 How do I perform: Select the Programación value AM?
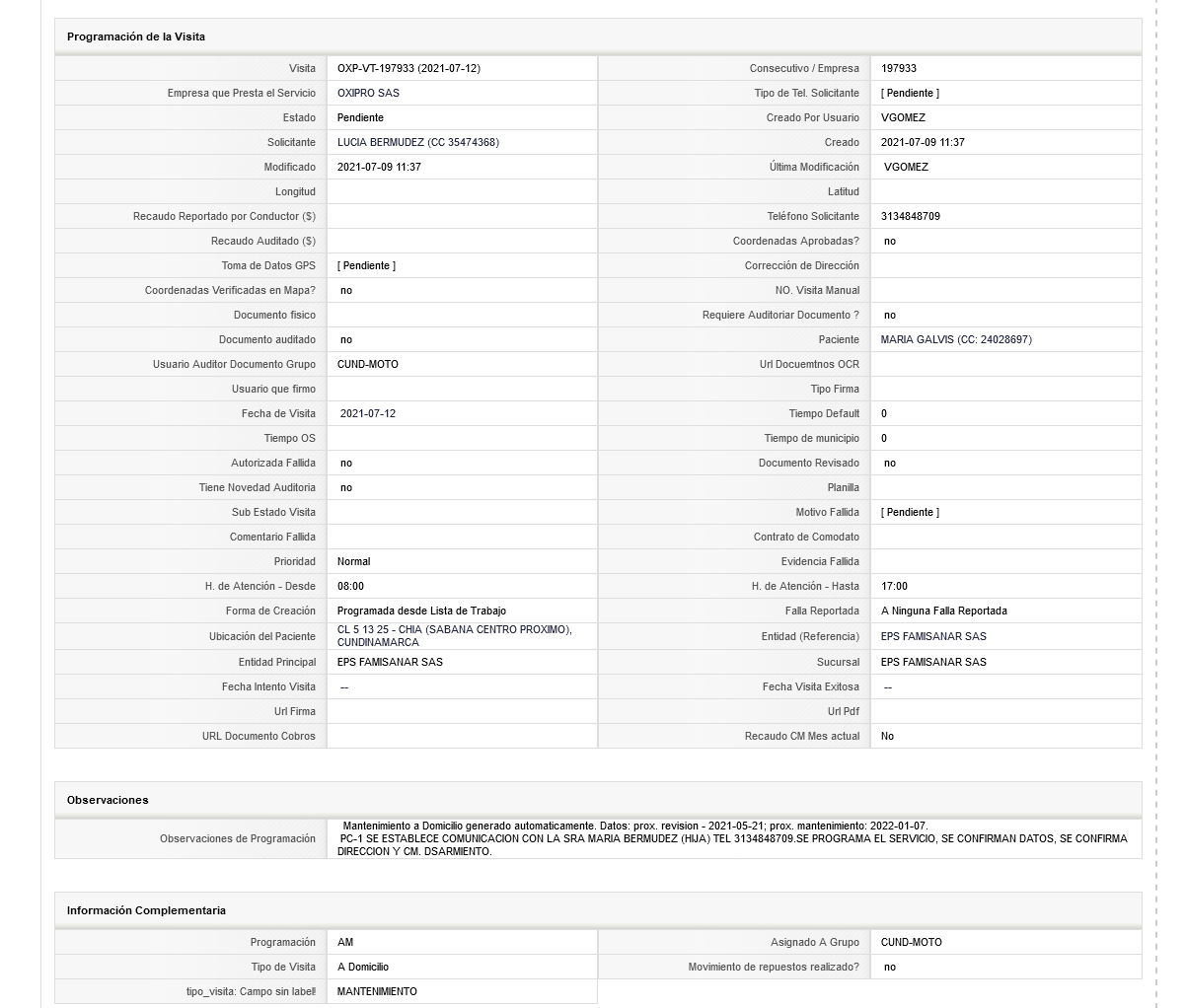(x=345, y=942)
